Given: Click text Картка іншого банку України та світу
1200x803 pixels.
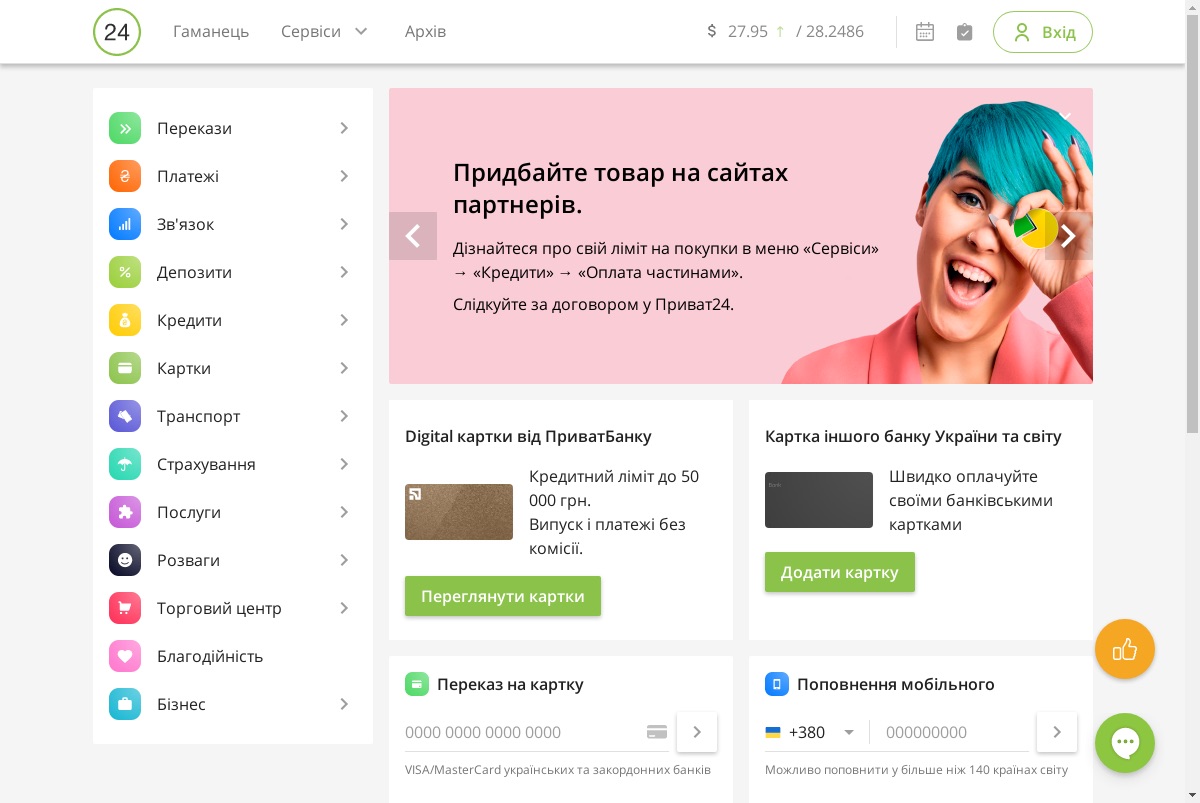Looking at the screenshot, I should tap(913, 436).
